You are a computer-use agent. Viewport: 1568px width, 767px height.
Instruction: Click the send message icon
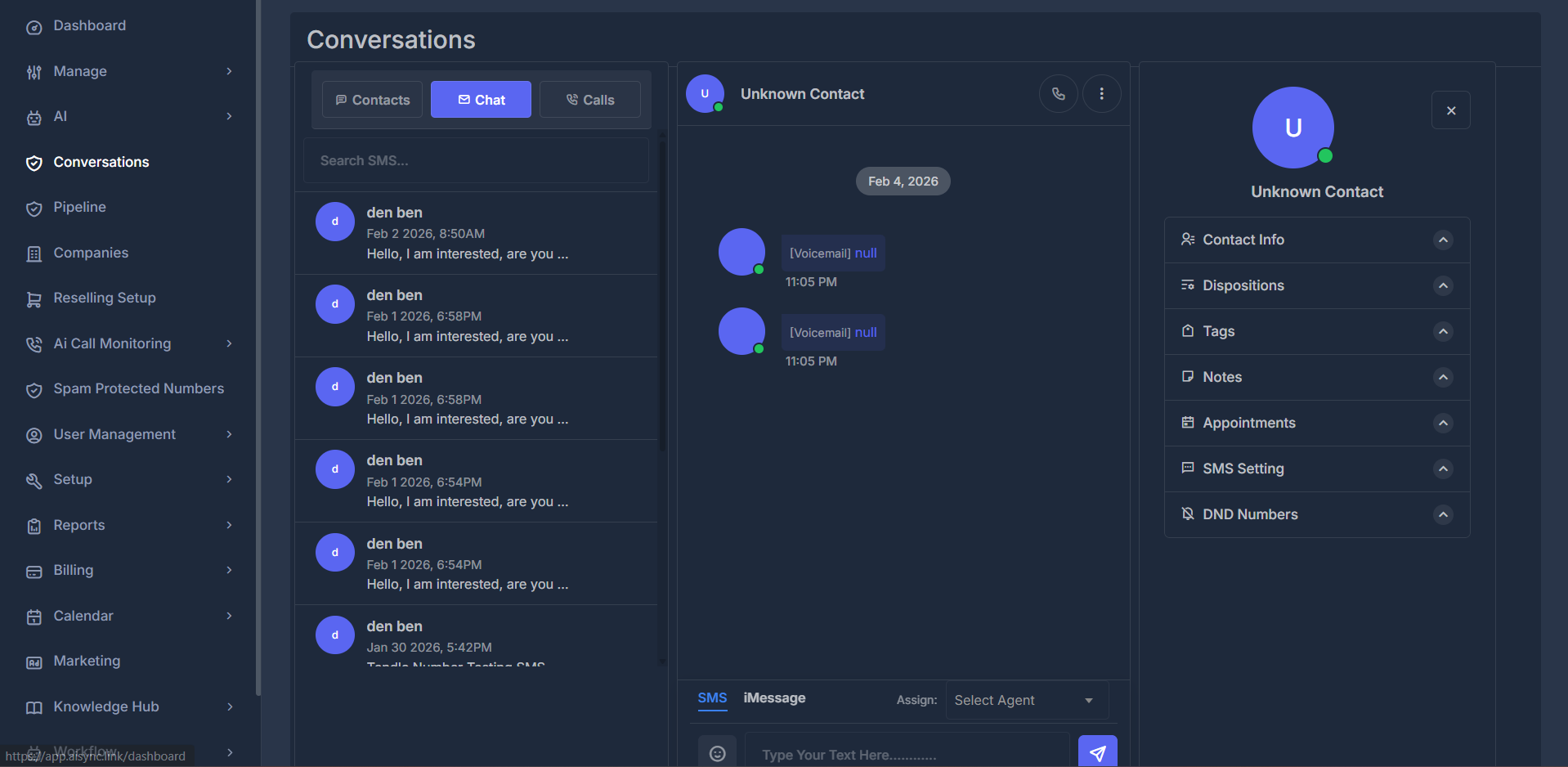pyautogui.click(x=1097, y=751)
